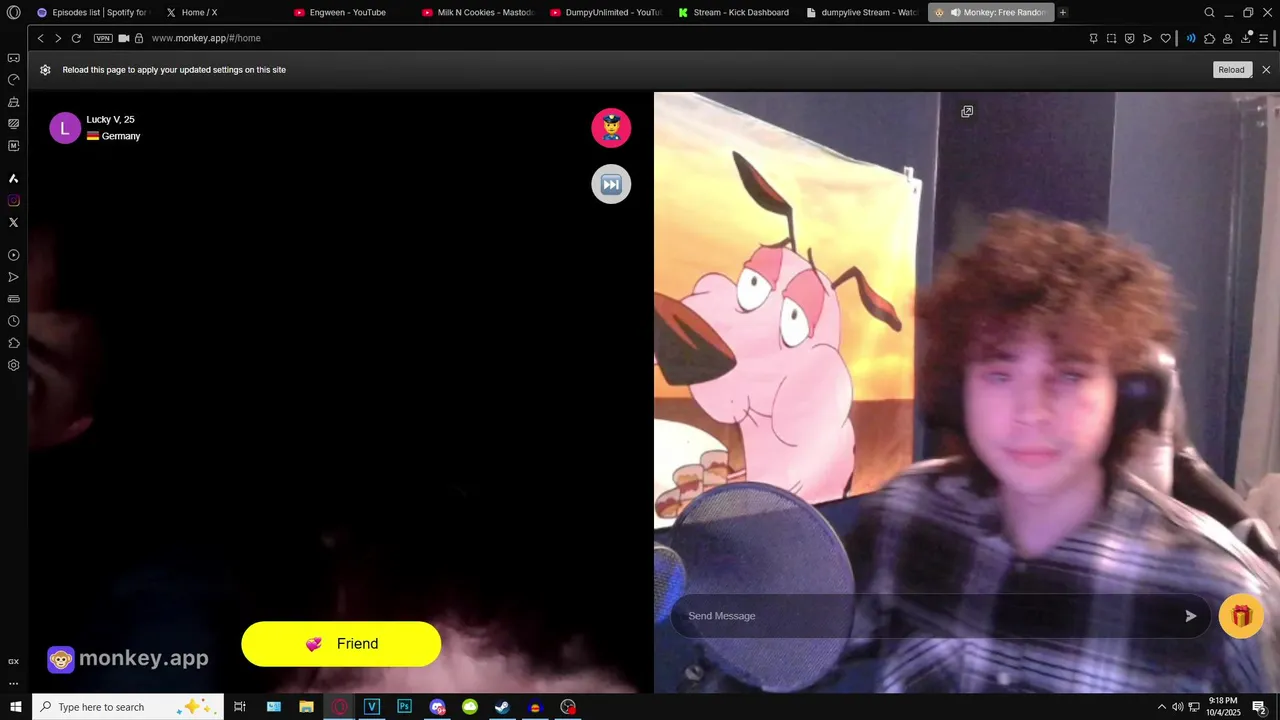The image size is (1280, 720).
Task: Open Instagram in the Opera sidebar
Action: (x=13, y=200)
